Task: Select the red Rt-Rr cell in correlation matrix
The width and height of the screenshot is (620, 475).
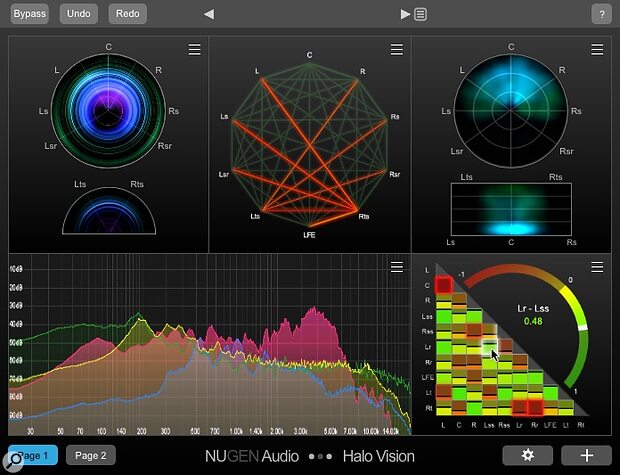Action: tap(535, 408)
